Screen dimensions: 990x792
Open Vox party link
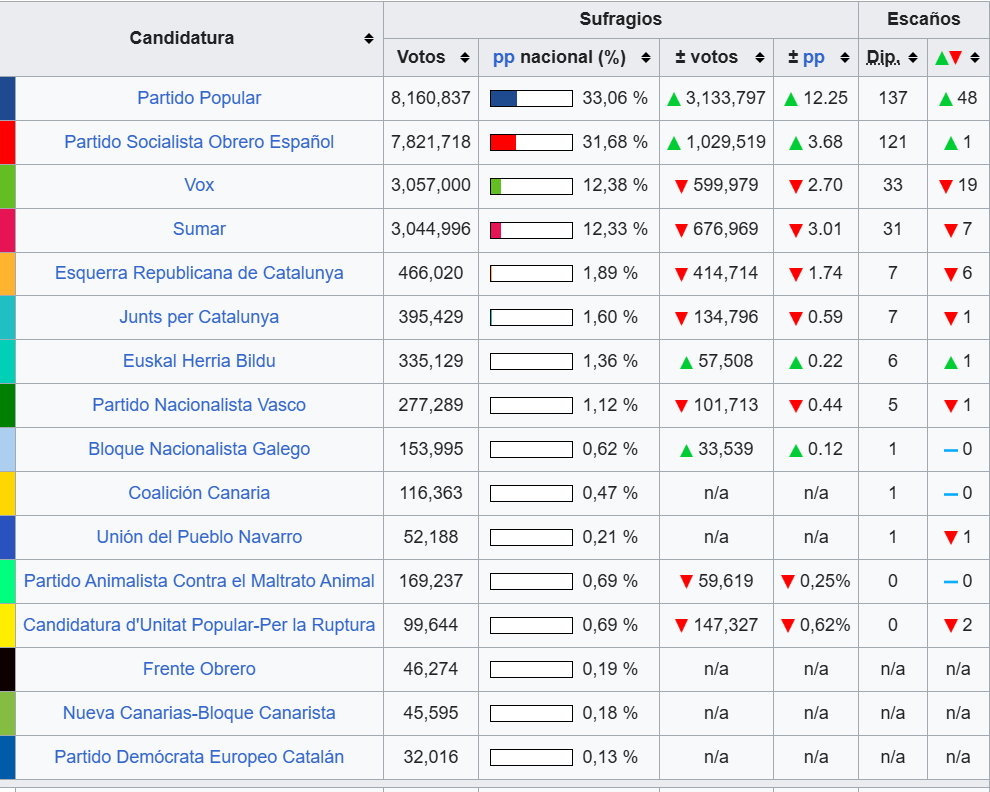click(x=199, y=185)
